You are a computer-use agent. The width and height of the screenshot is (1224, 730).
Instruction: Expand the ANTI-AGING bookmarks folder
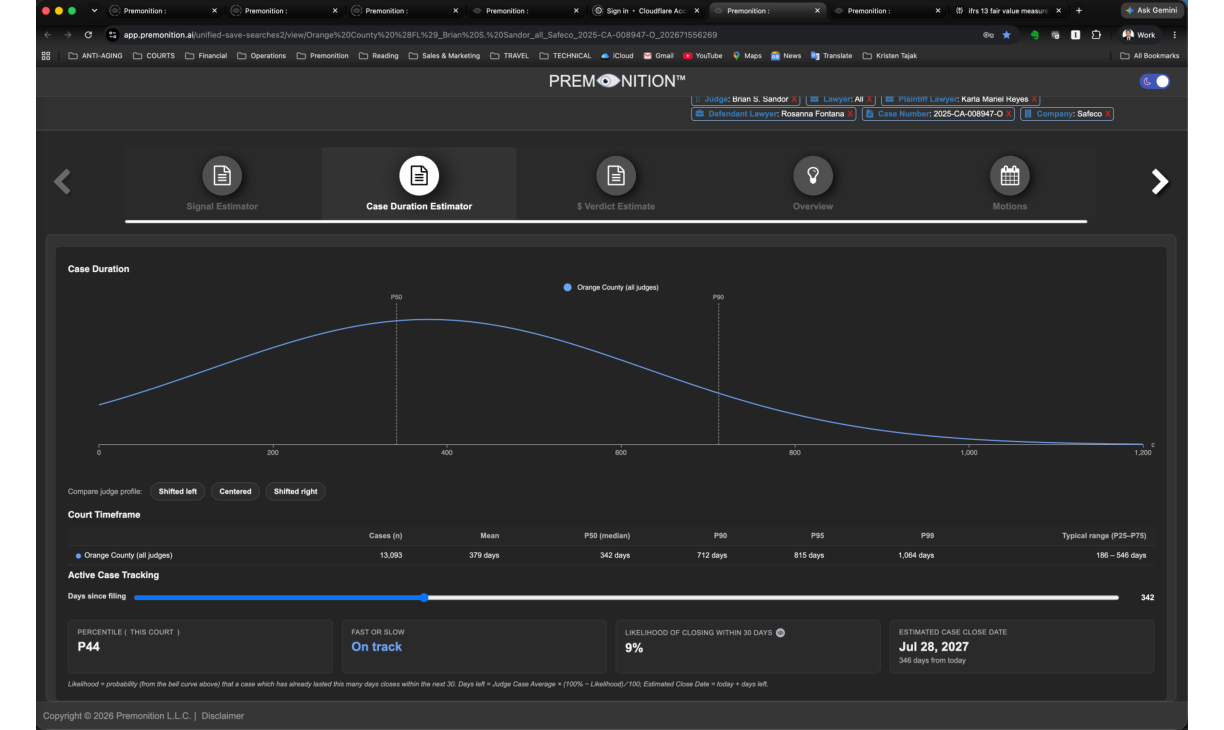pyautogui.click(x=96, y=56)
